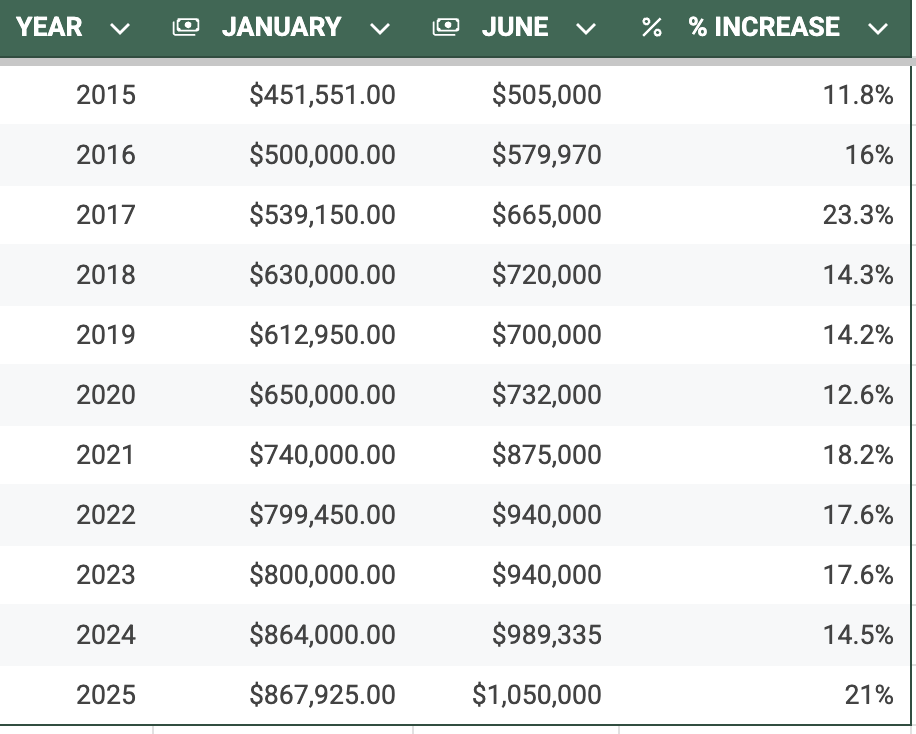Select the 2022 year cell
Screen dimensions: 916x734
tap(106, 515)
